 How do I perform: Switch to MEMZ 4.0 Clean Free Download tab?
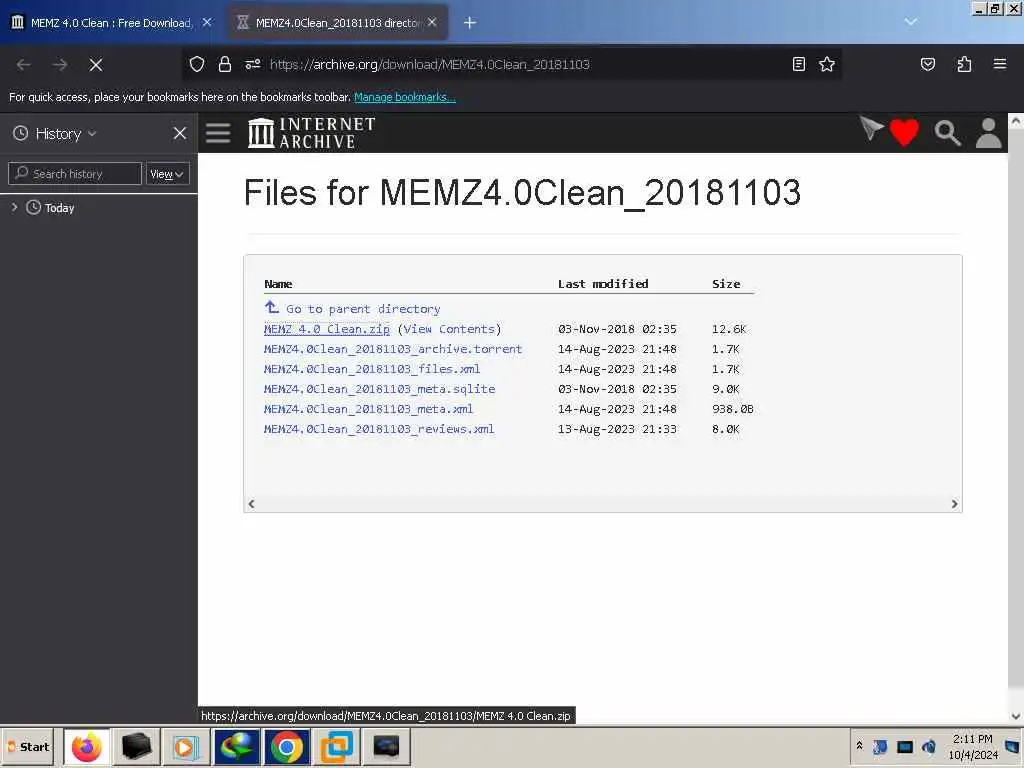click(112, 23)
